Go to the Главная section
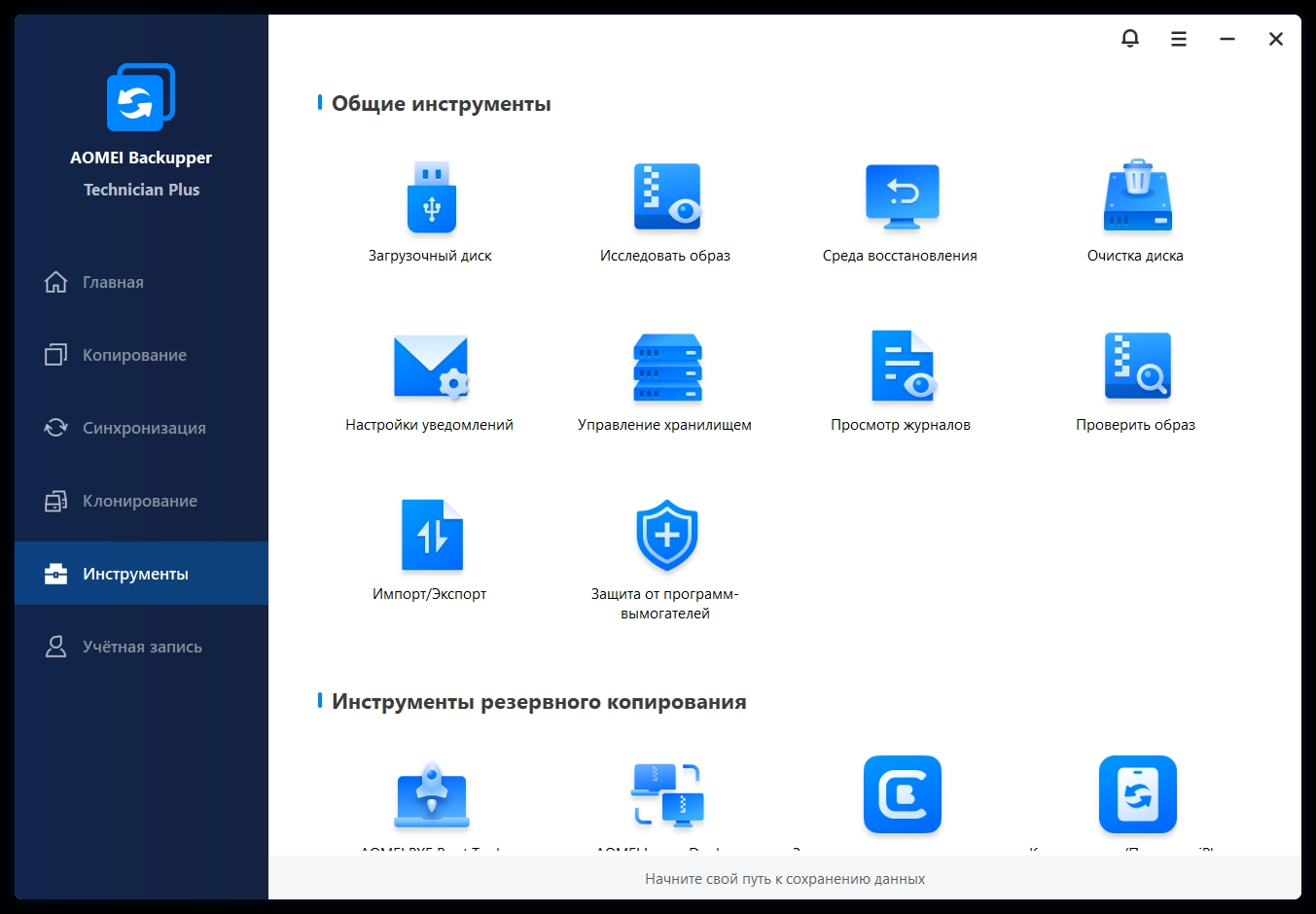The height and width of the screenshot is (914, 1316). click(141, 282)
